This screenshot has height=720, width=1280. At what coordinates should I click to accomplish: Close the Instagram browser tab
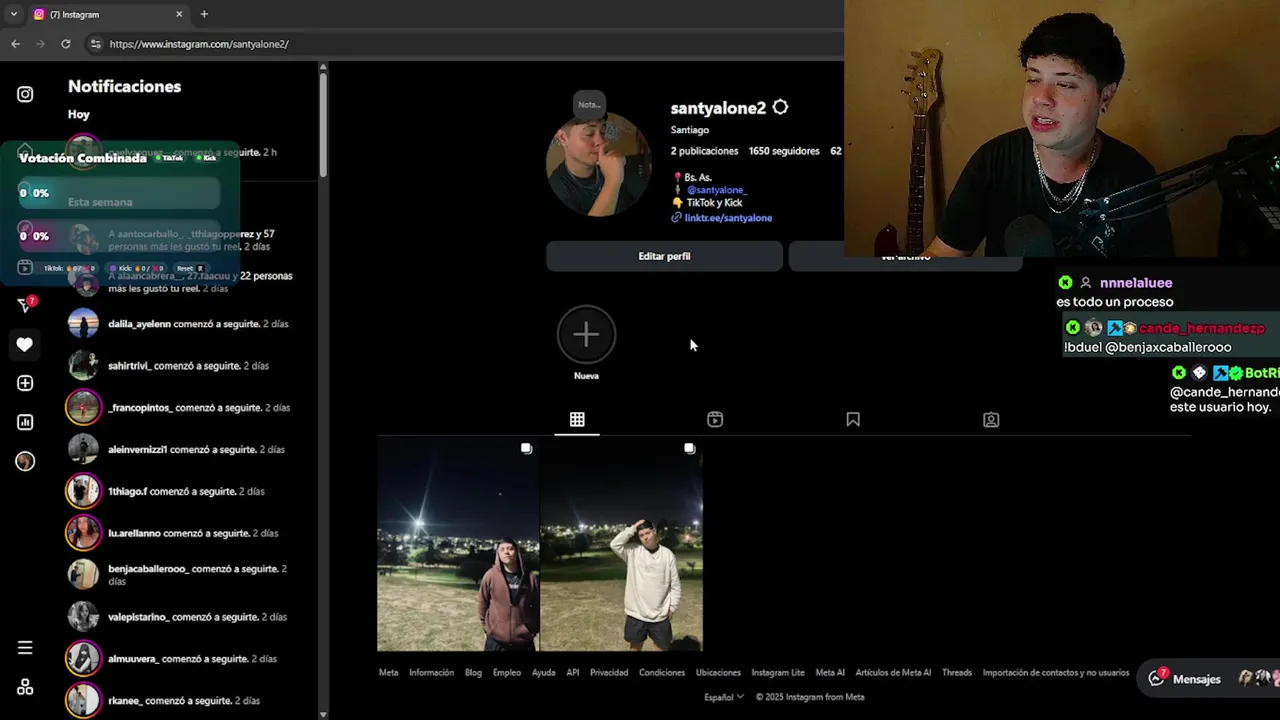(x=179, y=14)
